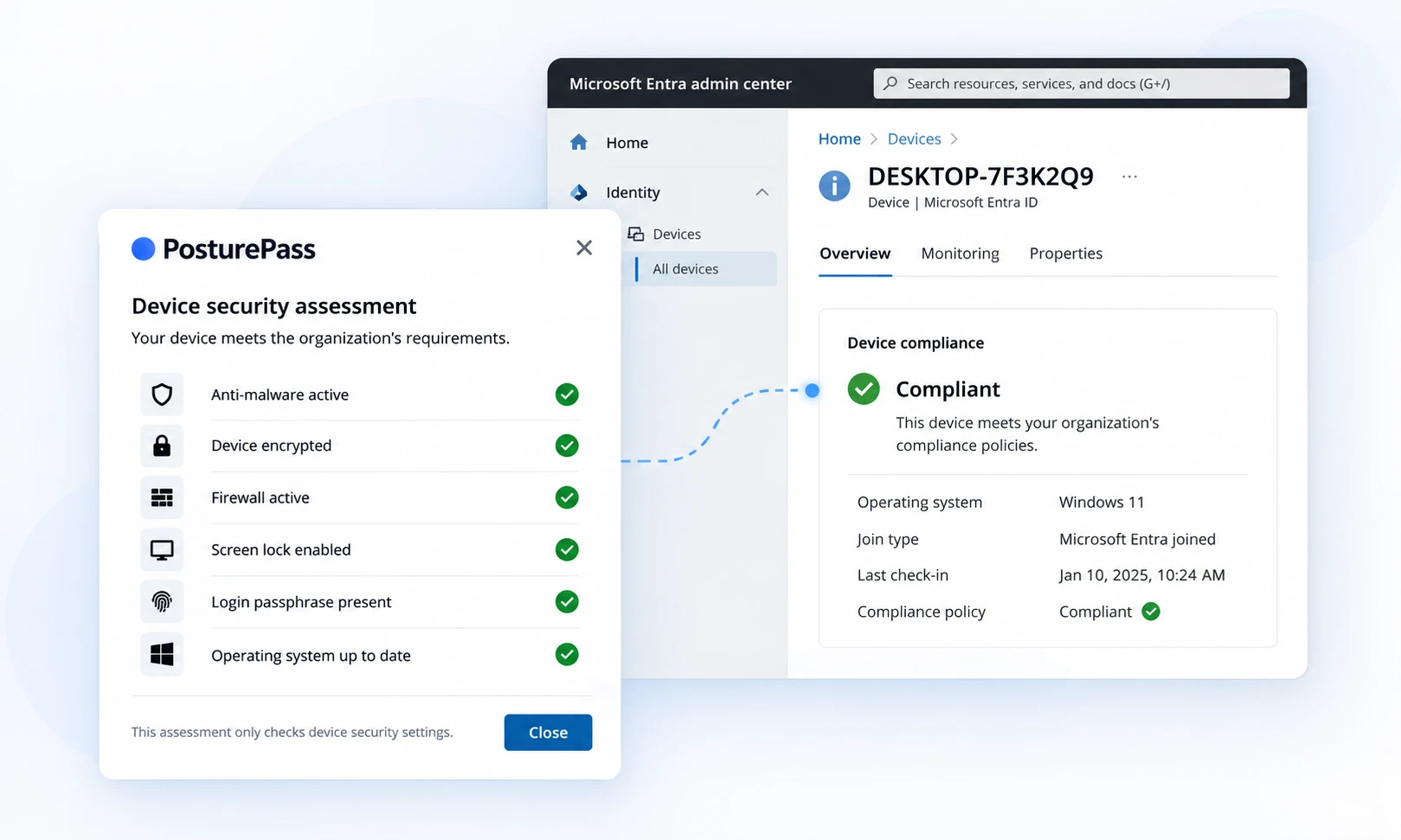The height and width of the screenshot is (840, 1401).
Task: Click the Microsoft Entra joined value
Action: [1137, 540]
